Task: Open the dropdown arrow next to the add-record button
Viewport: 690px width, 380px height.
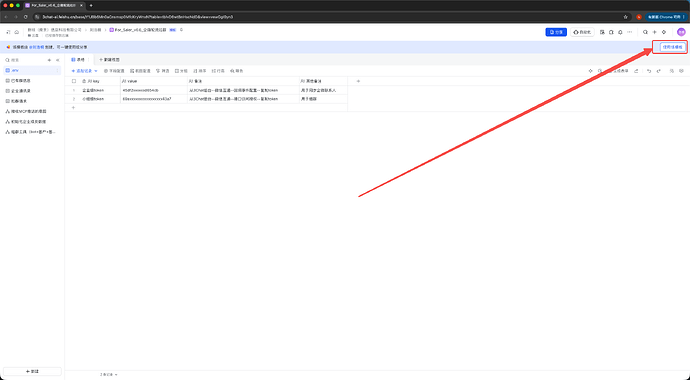Action: coord(96,71)
